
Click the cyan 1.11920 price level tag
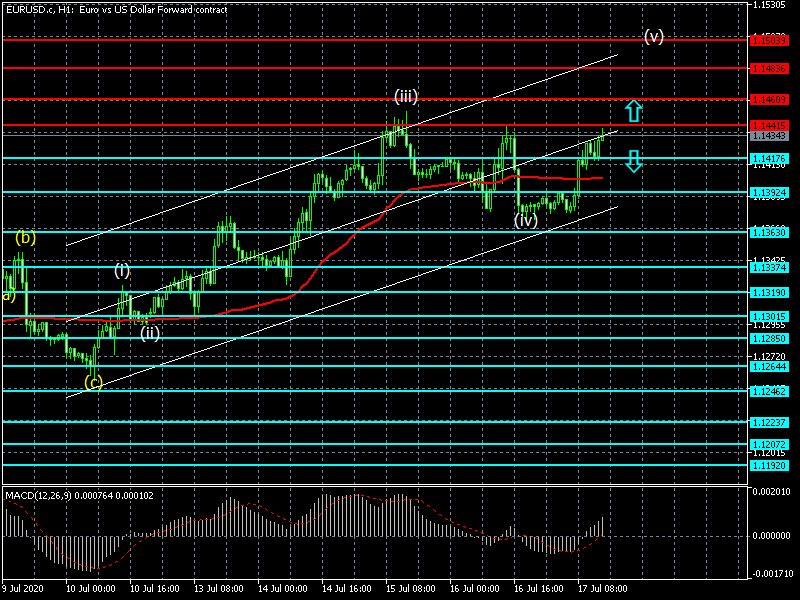click(x=769, y=465)
